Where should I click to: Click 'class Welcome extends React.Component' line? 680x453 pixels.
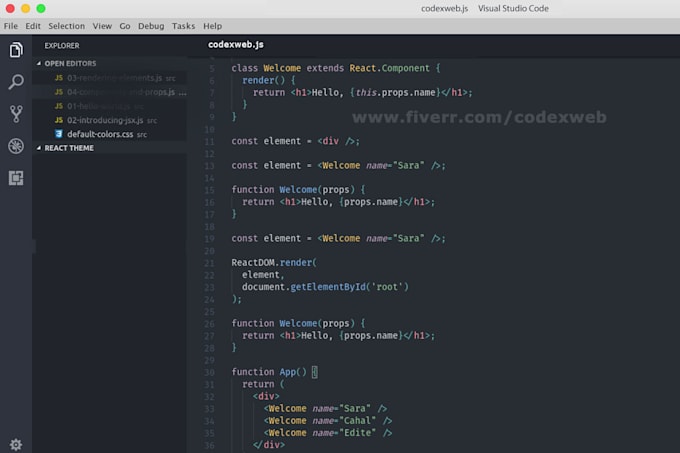(x=336, y=68)
